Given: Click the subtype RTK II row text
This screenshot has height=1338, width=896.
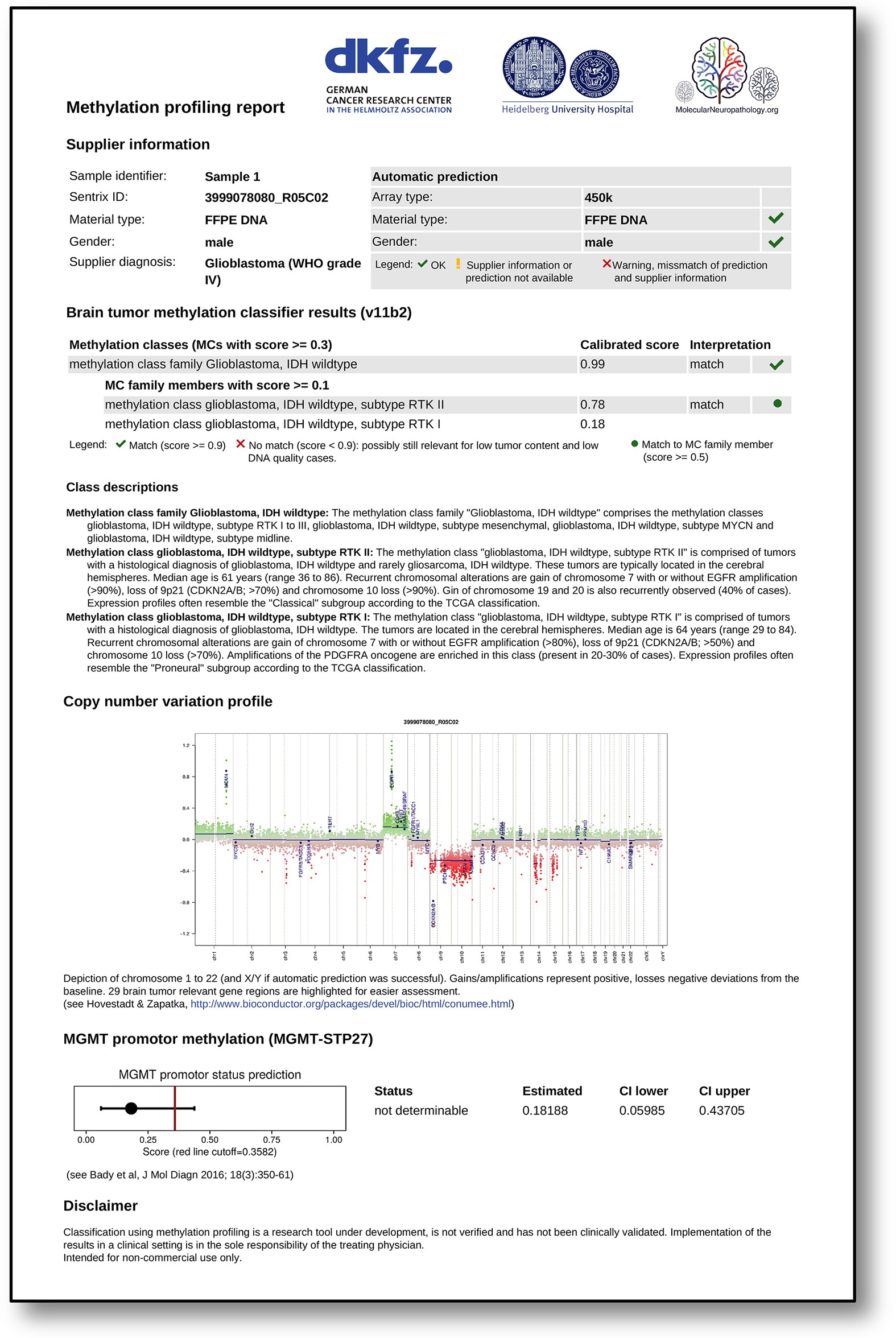Looking at the screenshot, I should (274, 404).
